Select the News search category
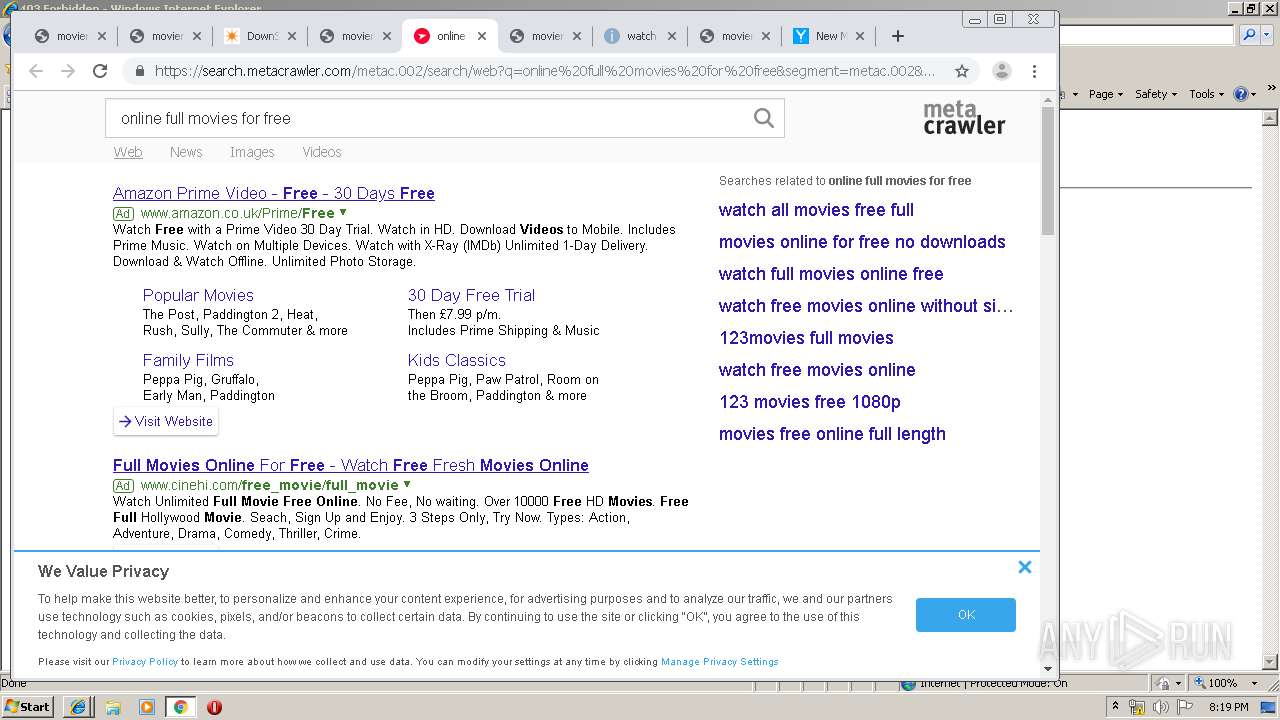This screenshot has width=1280, height=720. (186, 152)
